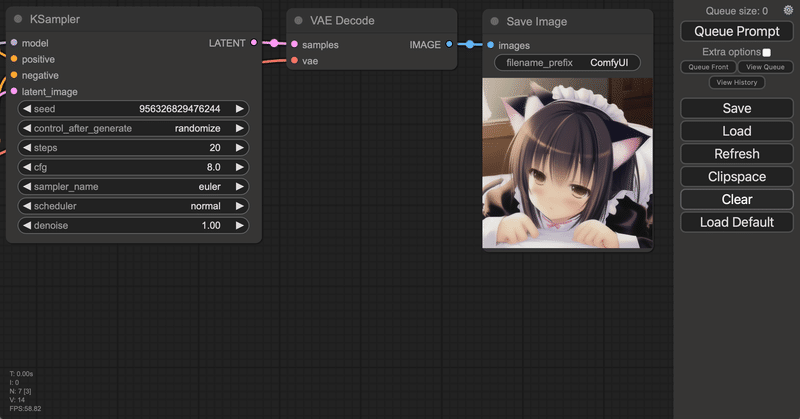Click seed value 956326829476244

pos(180,109)
